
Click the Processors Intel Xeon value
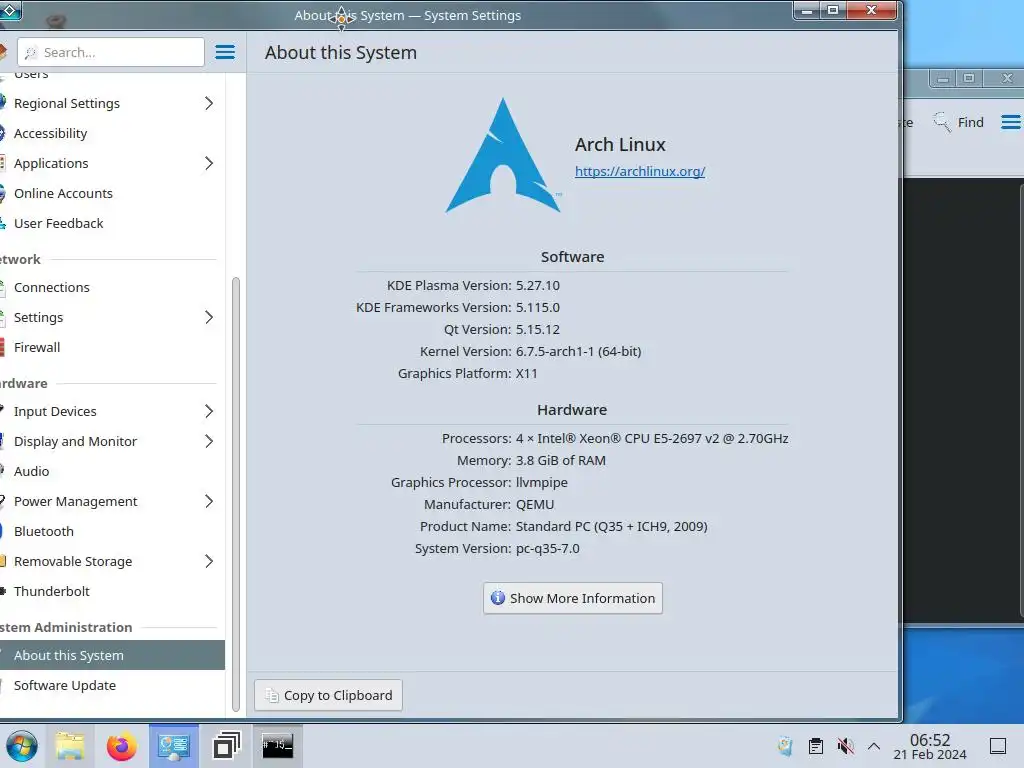click(x=652, y=439)
